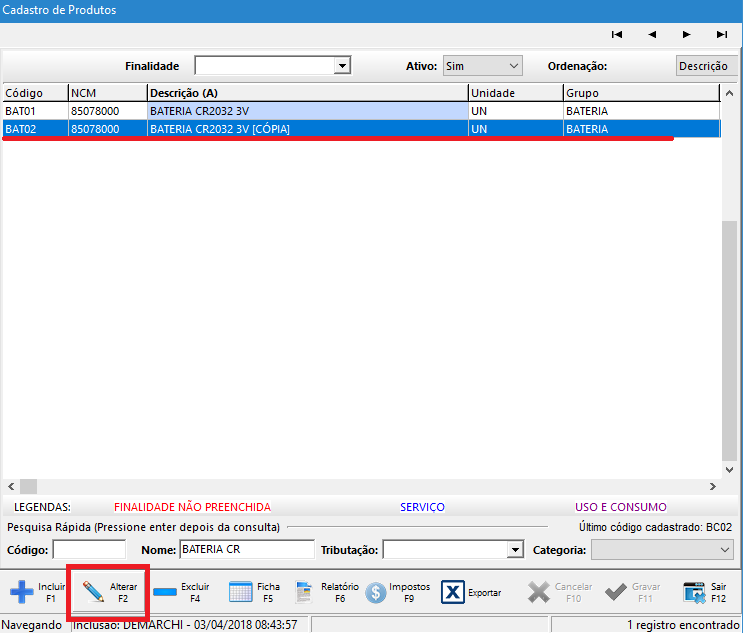Click BATERIA group cell in BAT01 row
743x633 pixels.
click(642, 111)
